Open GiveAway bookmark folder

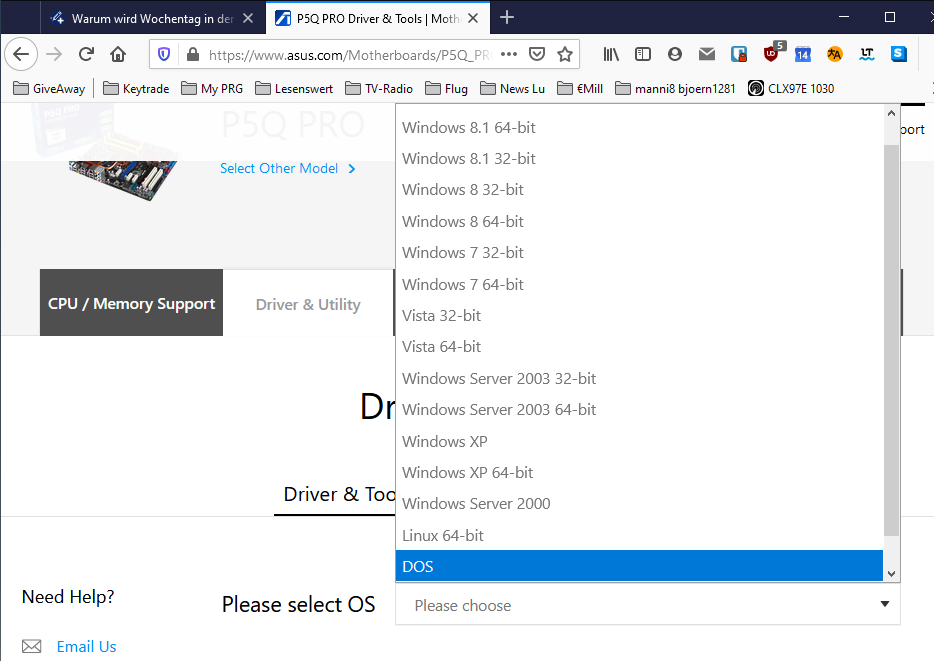pyautogui.click(x=49, y=89)
